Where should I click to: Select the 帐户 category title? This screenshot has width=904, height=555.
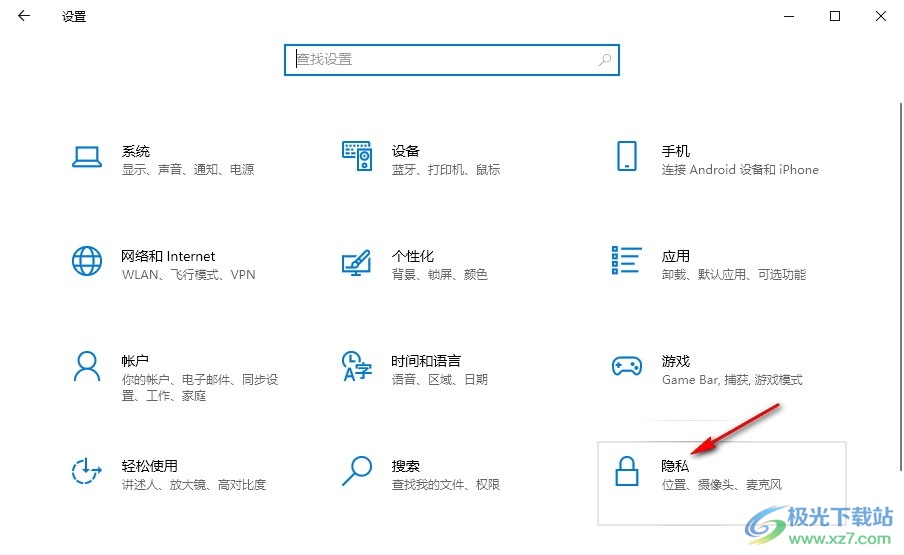pyautogui.click(x=135, y=361)
